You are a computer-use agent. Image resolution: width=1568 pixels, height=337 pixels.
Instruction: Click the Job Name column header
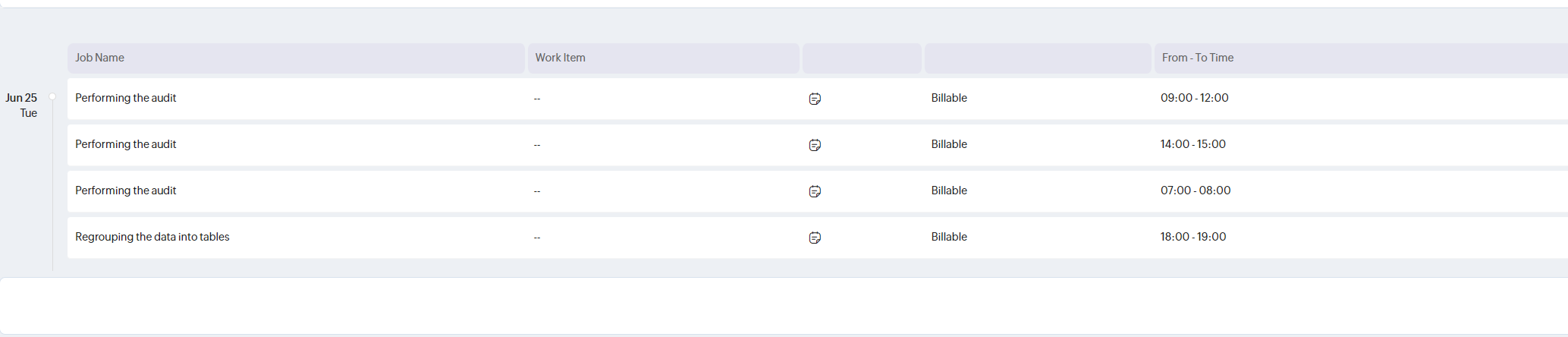pos(99,58)
